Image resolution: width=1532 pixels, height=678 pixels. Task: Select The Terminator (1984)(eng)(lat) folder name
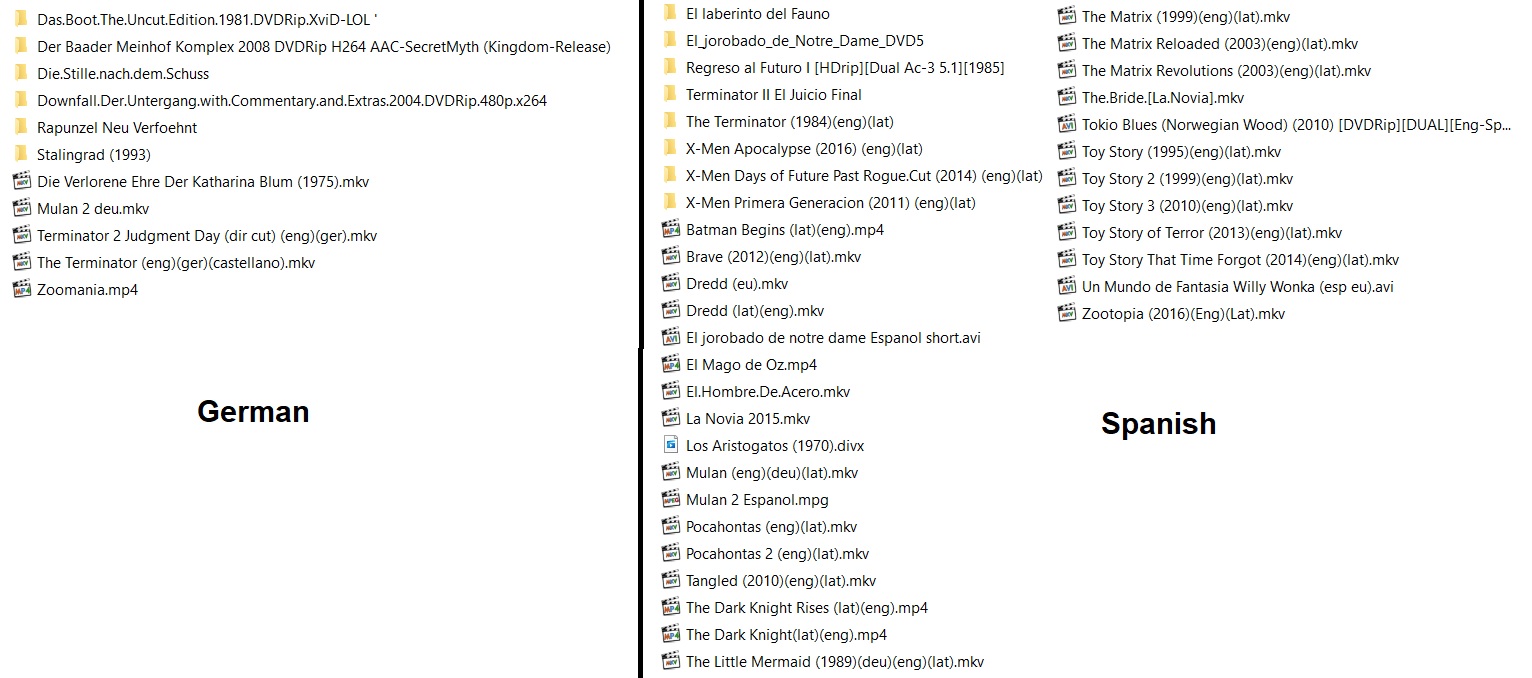pos(790,121)
